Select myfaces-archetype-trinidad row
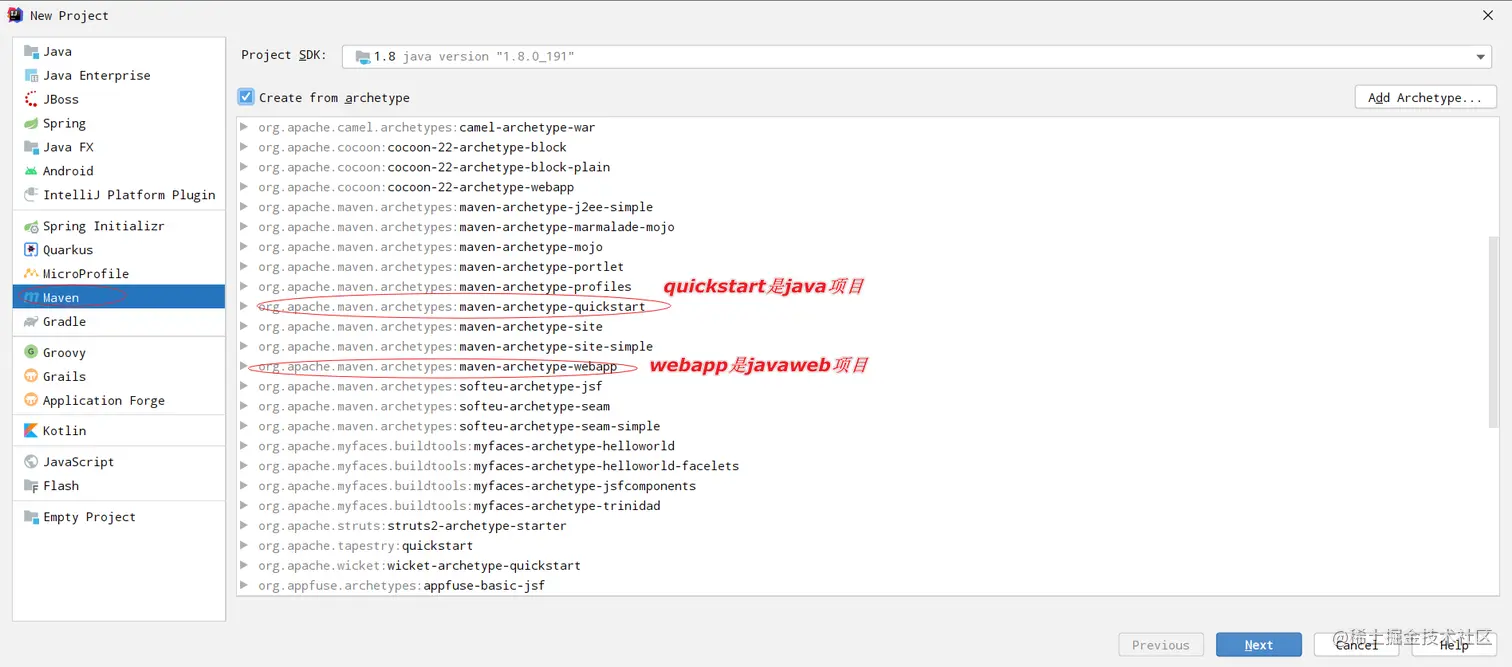 pyautogui.click(x=862, y=505)
